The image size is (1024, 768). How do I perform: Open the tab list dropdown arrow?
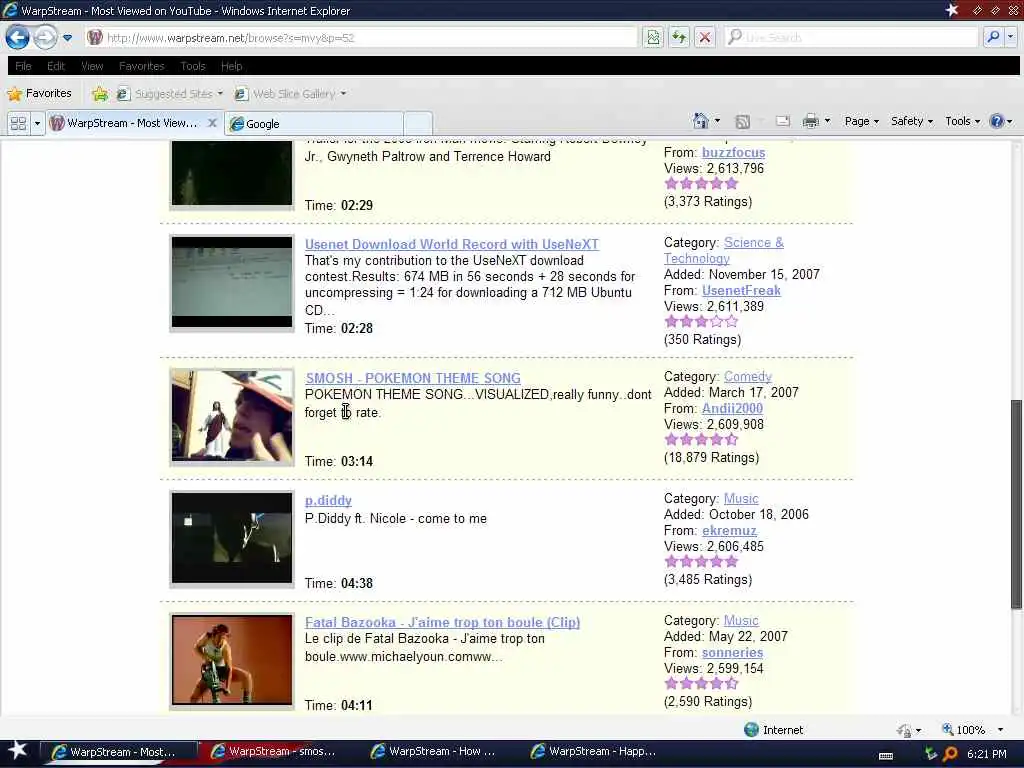point(37,123)
